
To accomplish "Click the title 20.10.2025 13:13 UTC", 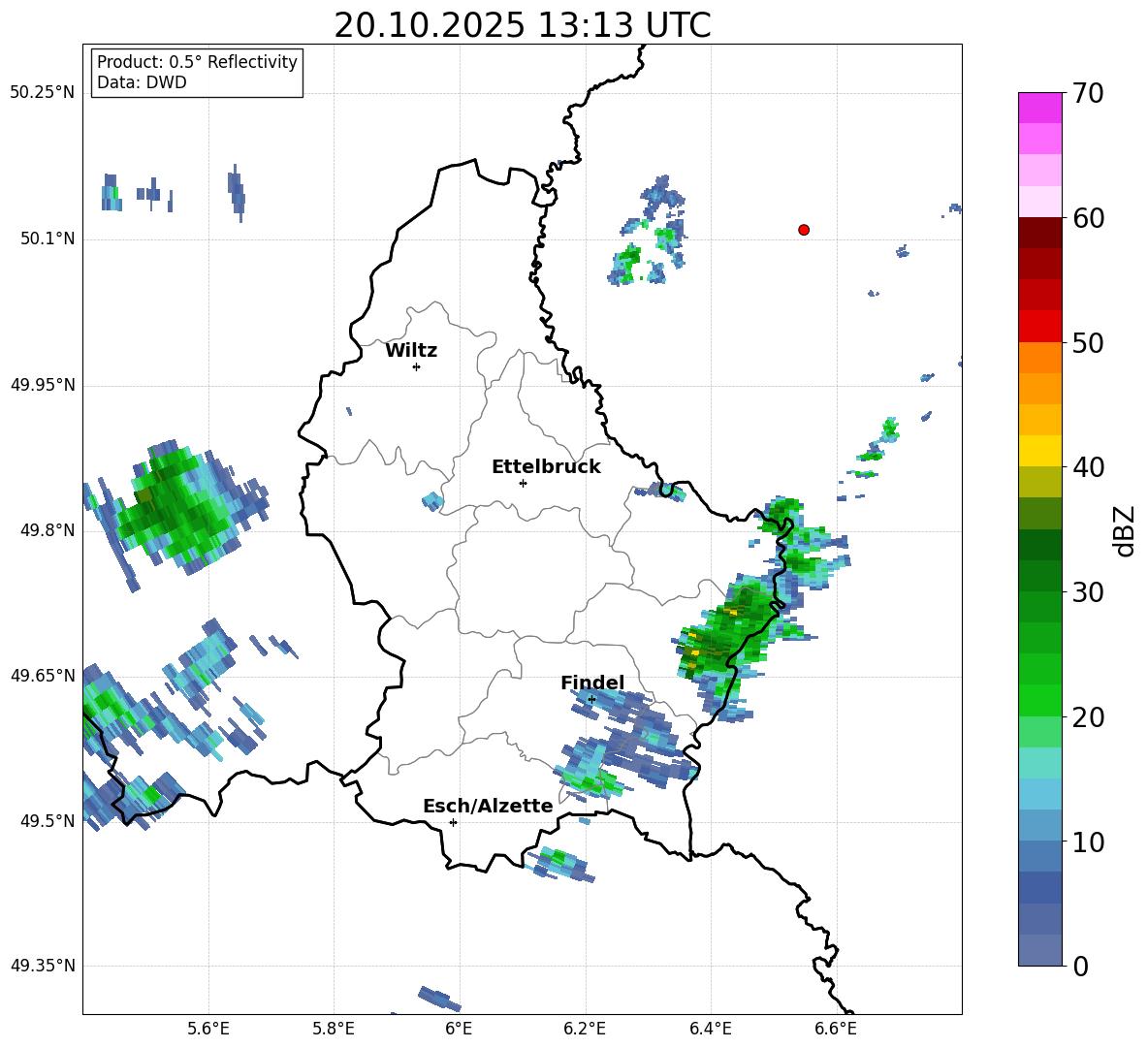I will pos(523,25).
